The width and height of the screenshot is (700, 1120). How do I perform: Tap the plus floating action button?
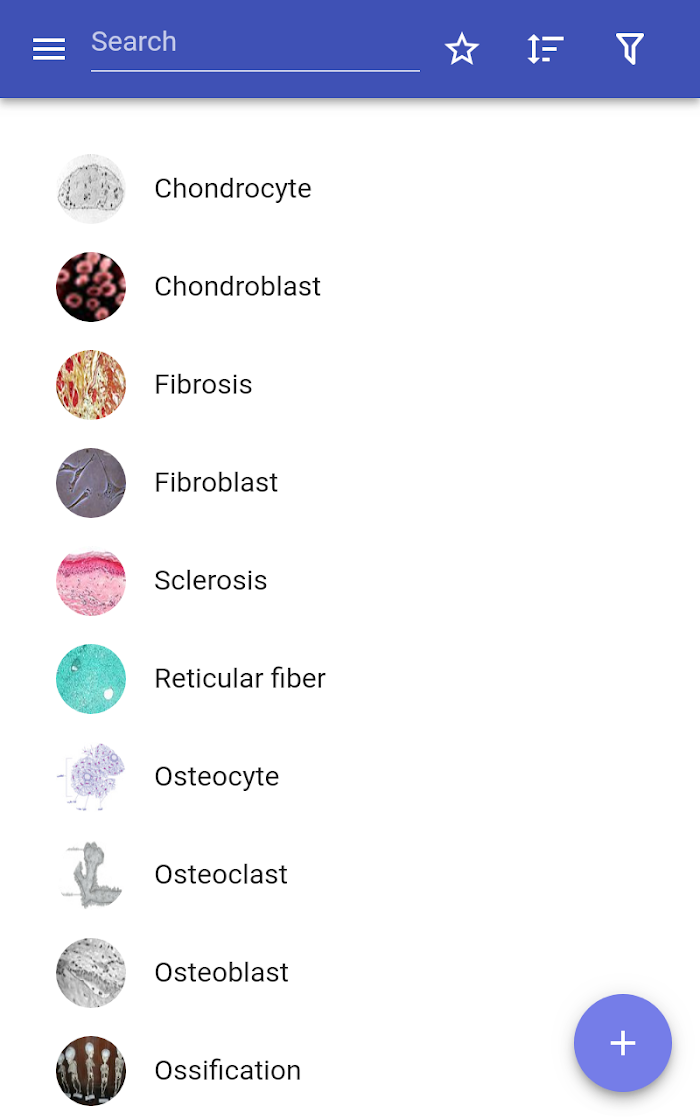coord(623,1043)
